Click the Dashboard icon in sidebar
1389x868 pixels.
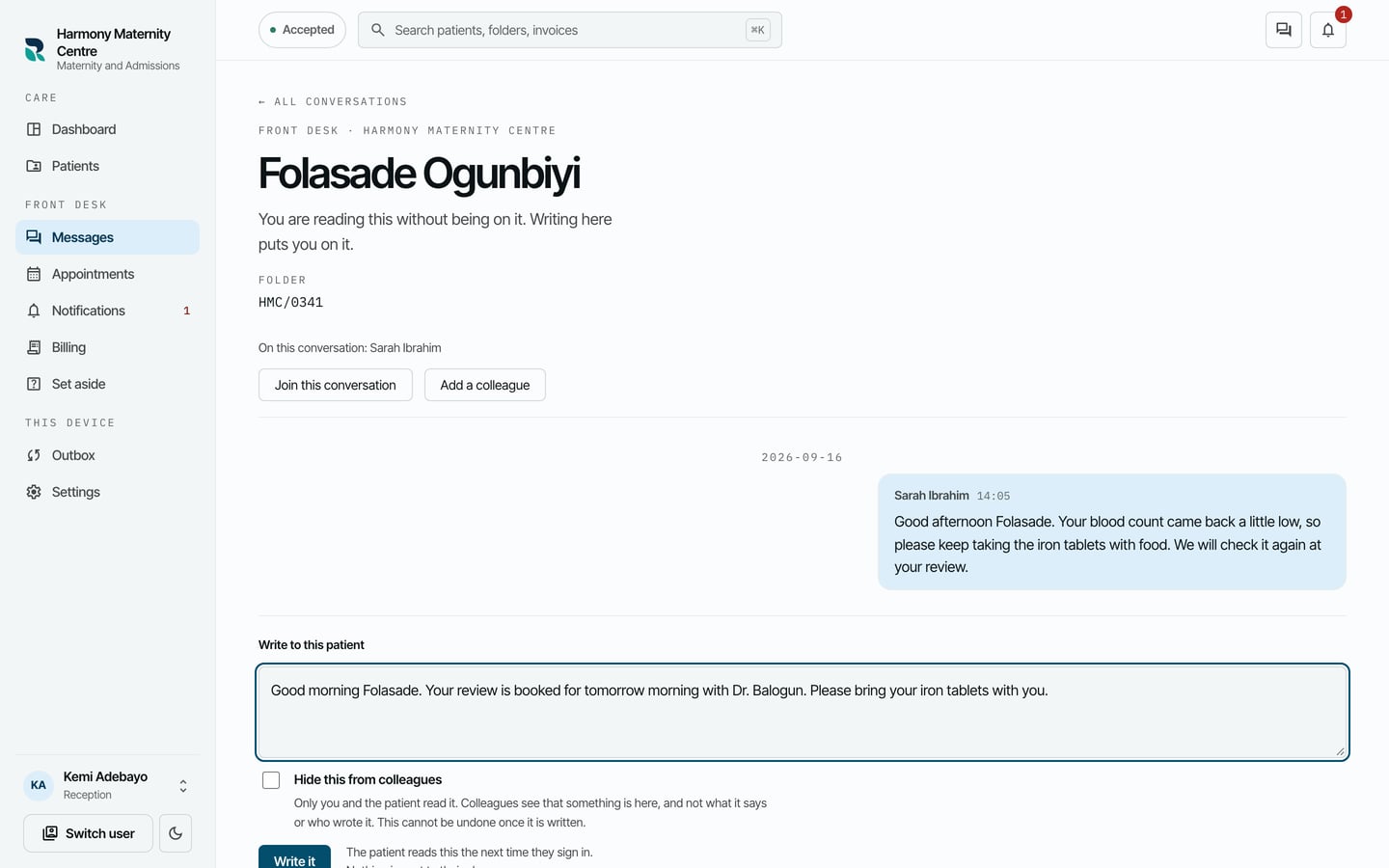coord(34,129)
